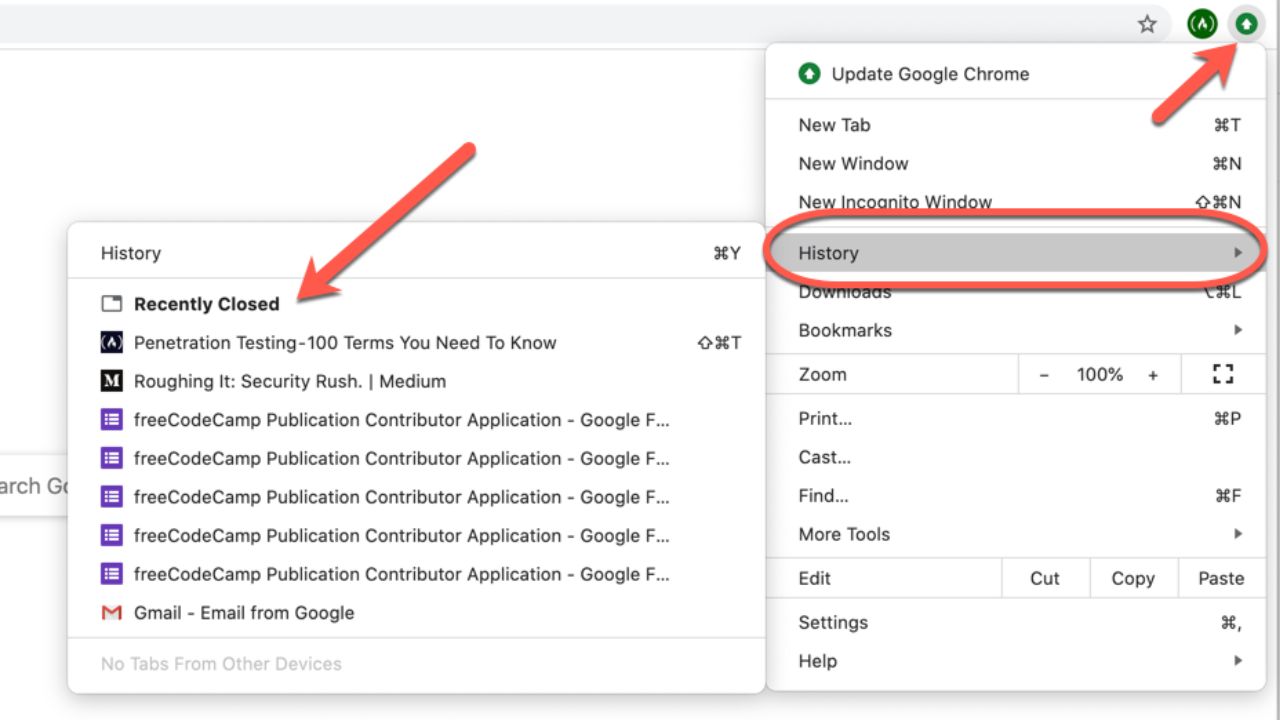Select Update Google Chrome menu item
The width and height of the screenshot is (1280, 720).
click(x=1015, y=74)
